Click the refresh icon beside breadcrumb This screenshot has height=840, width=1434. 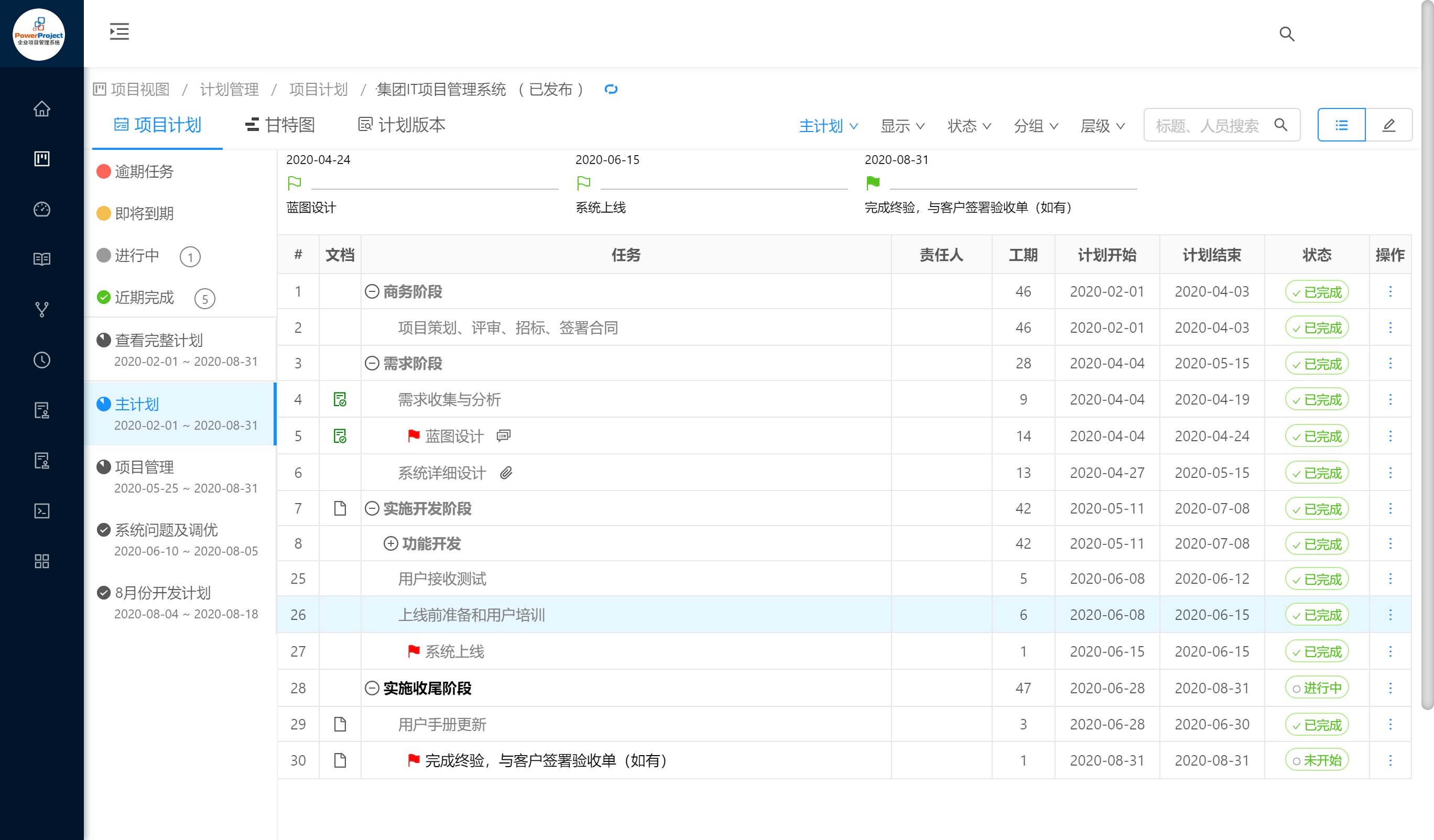611,90
